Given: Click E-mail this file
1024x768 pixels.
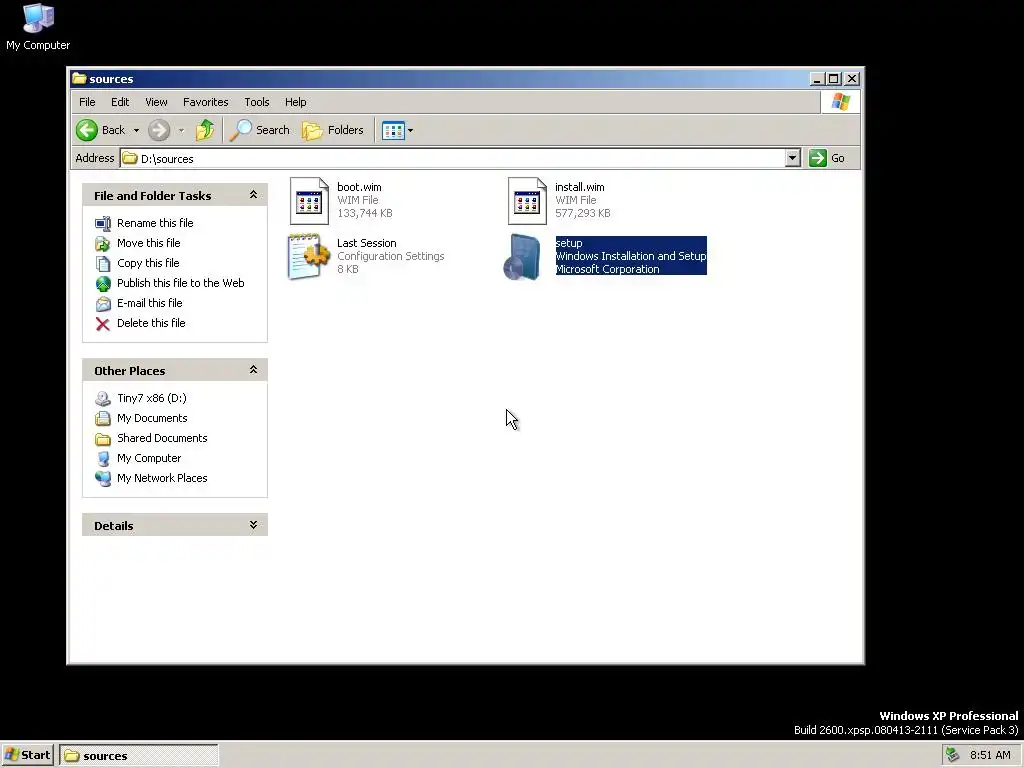Looking at the screenshot, I should click(x=150, y=303).
